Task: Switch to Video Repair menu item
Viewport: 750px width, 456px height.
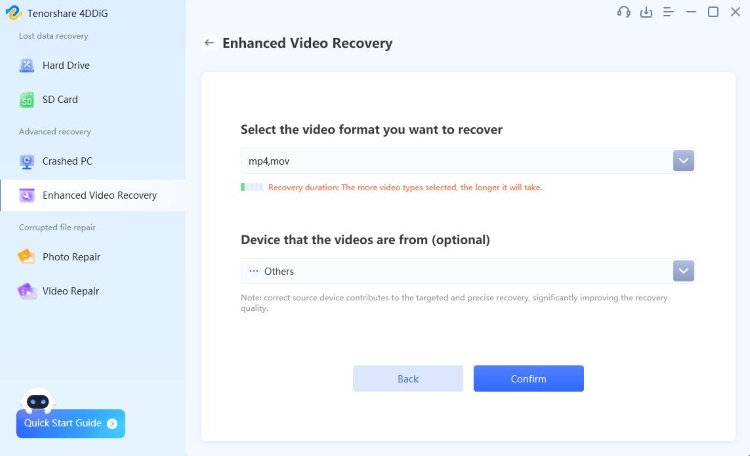Action: [x=93, y=291]
